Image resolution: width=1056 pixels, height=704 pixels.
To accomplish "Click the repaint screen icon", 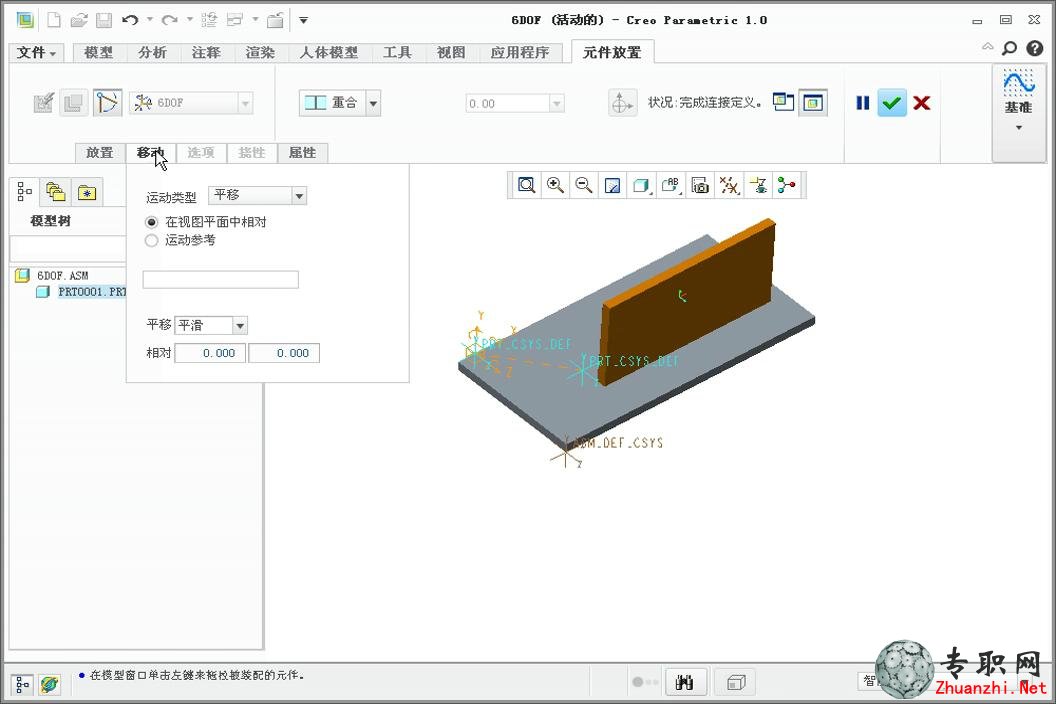I will (x=612, y=185).
